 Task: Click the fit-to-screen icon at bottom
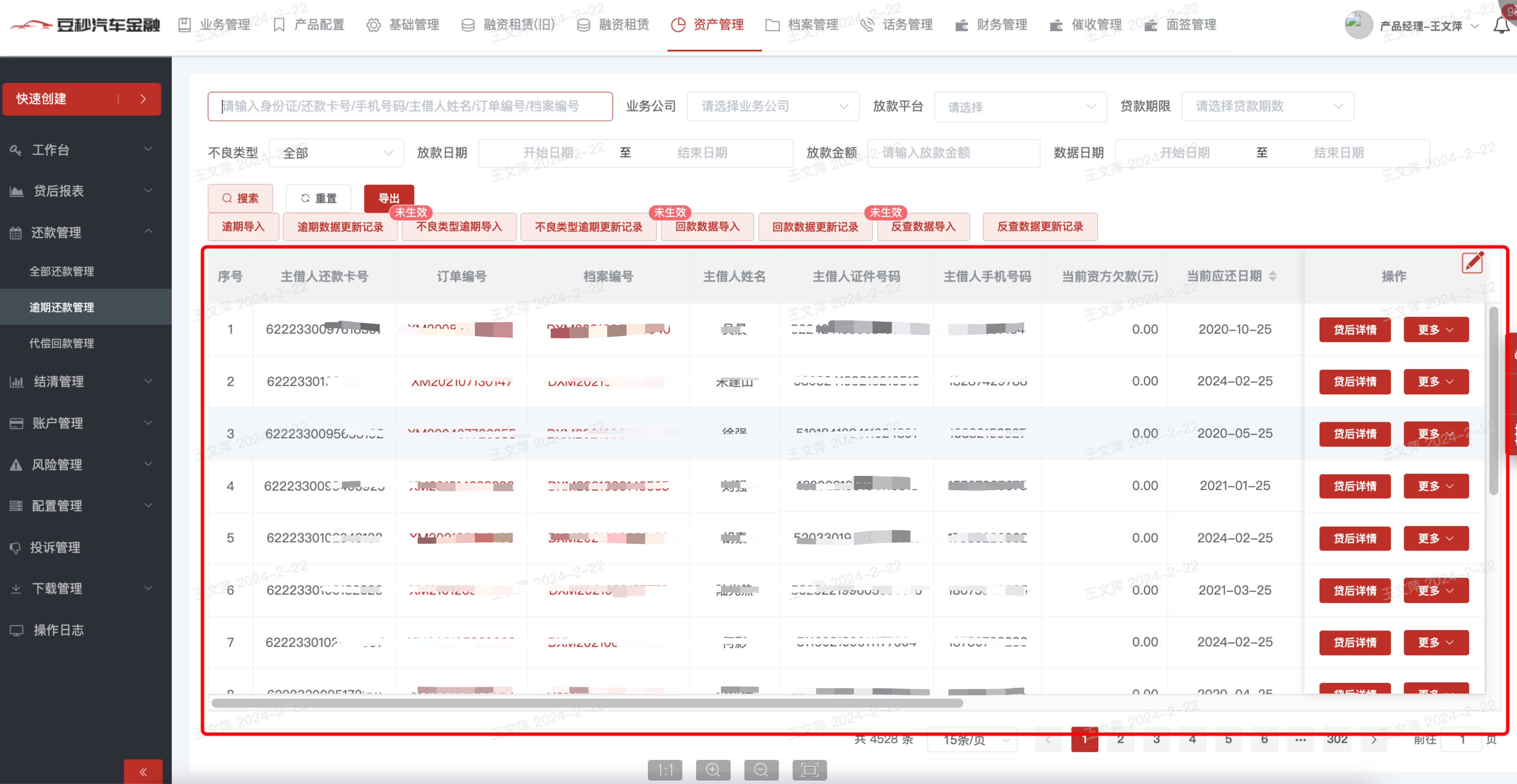809,770
